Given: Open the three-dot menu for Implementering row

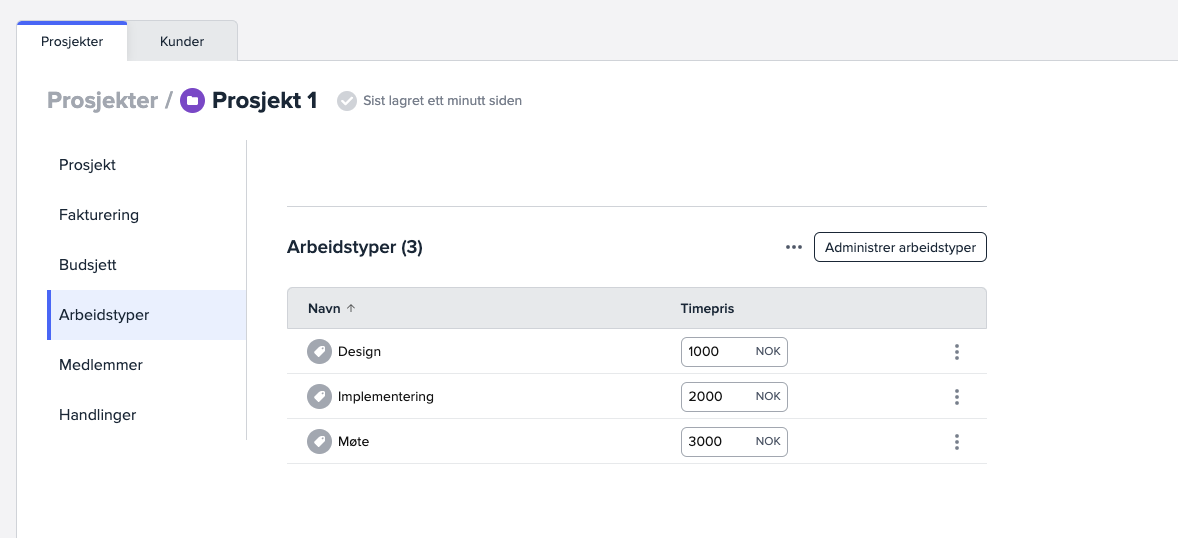Looking at the screenshot, I should (x=957, y=397).
